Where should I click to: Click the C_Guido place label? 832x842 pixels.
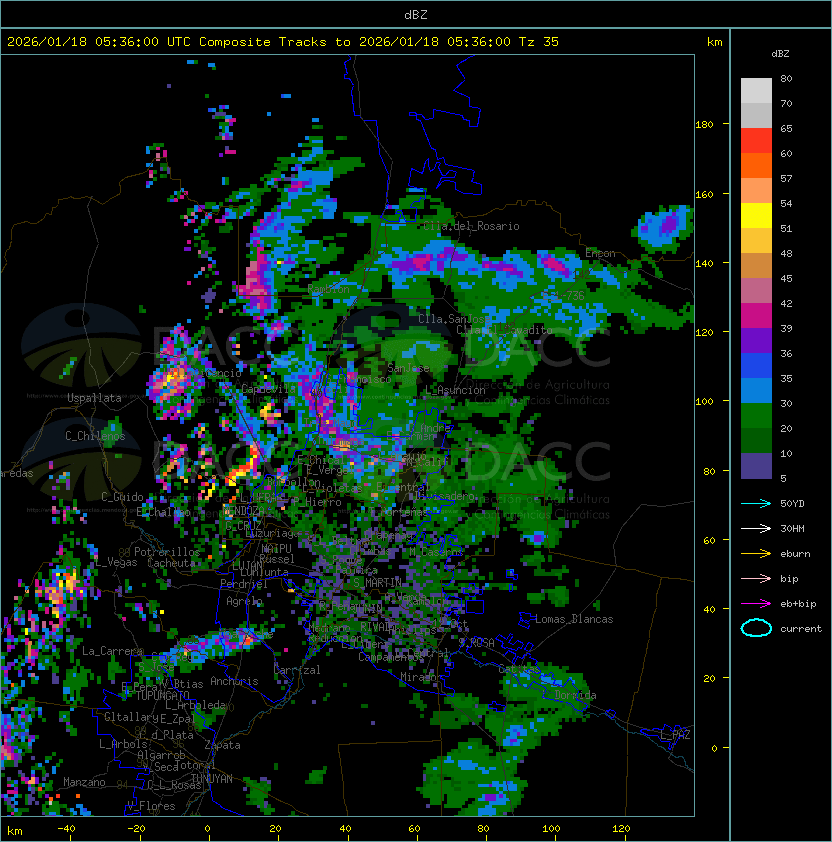click(122, 497)
